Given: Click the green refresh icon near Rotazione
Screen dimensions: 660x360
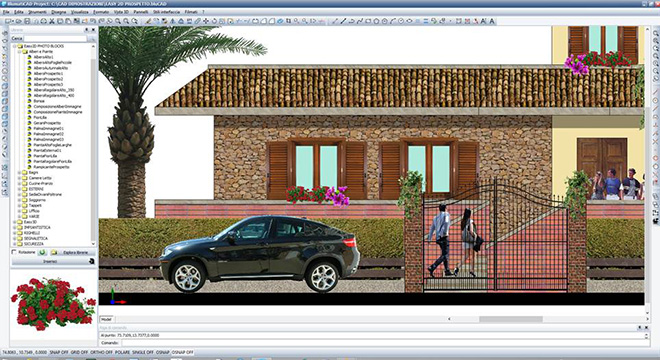Looking at the screenshot, I should 42,252.
